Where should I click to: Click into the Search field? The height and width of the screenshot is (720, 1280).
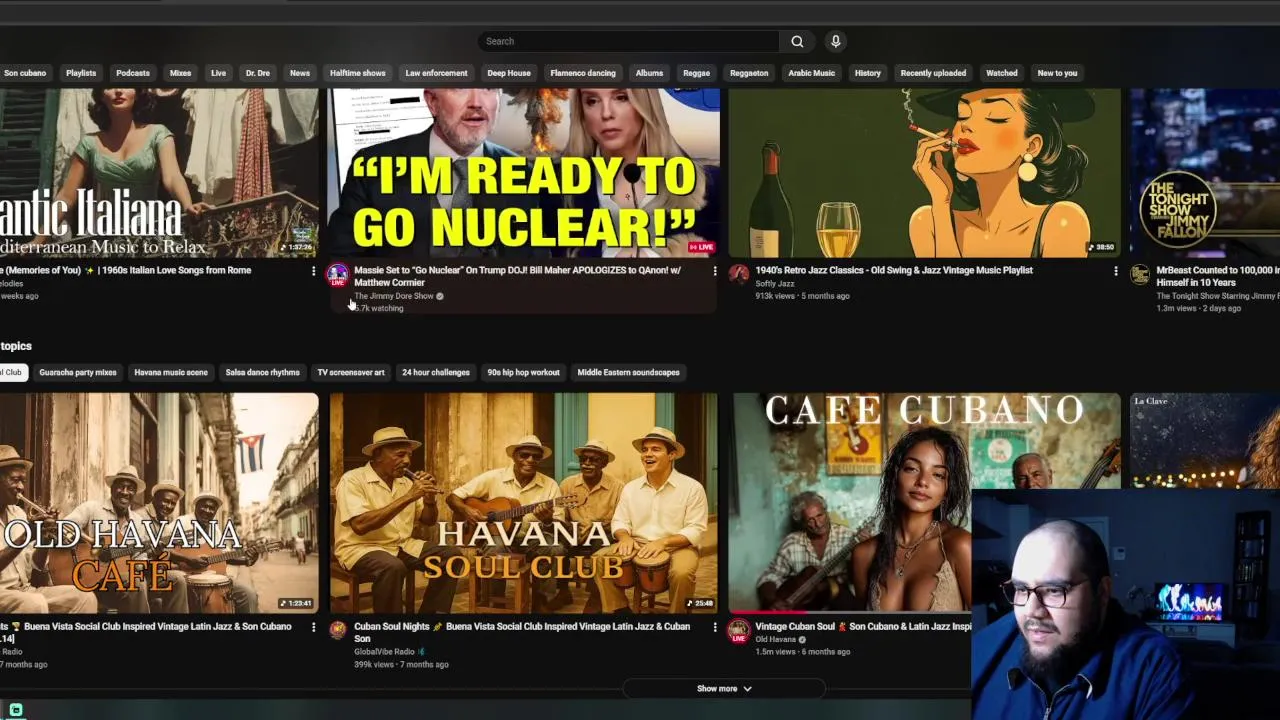629,41
